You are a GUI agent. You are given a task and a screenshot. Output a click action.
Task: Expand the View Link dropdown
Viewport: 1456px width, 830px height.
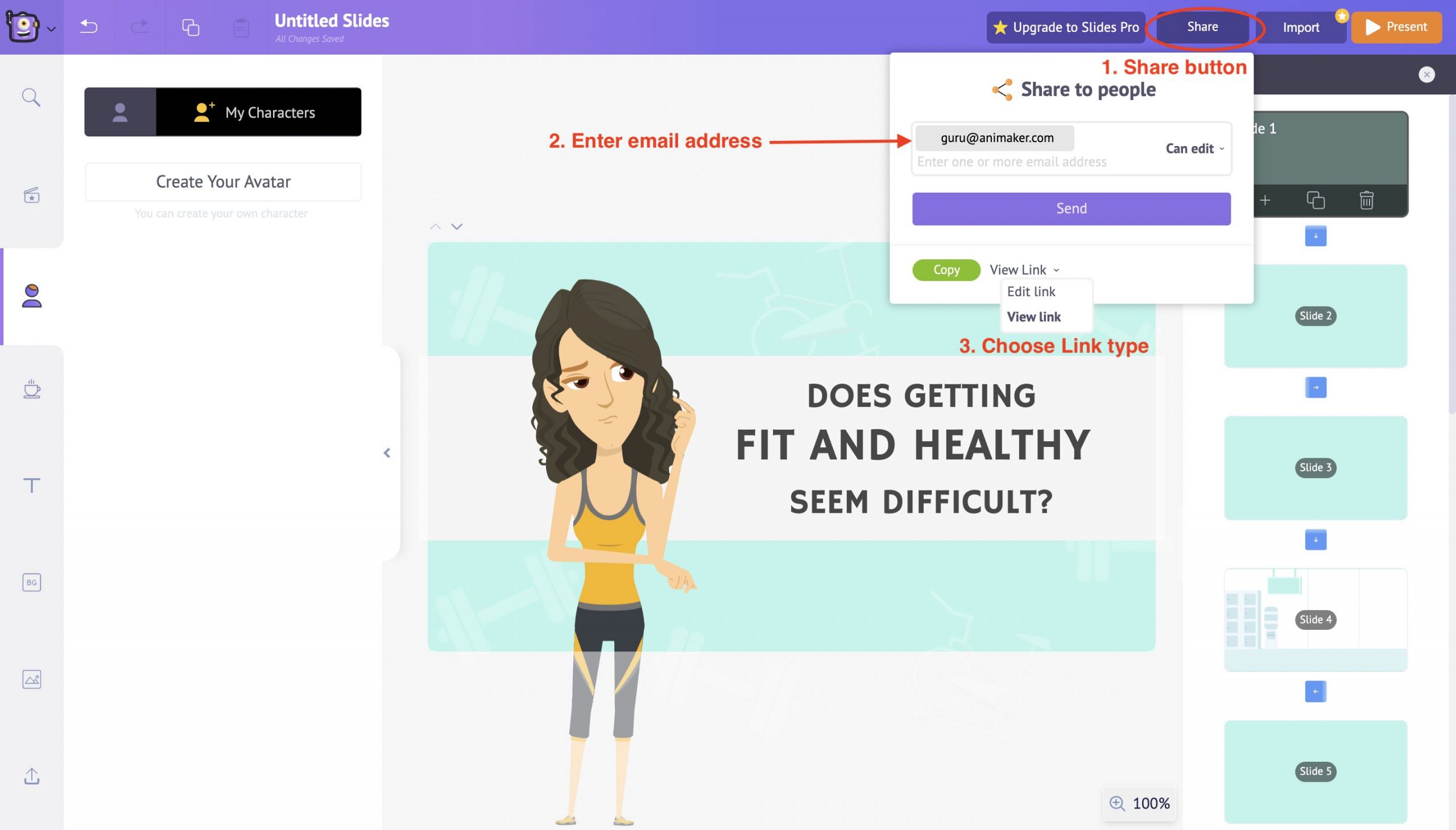1022,269
